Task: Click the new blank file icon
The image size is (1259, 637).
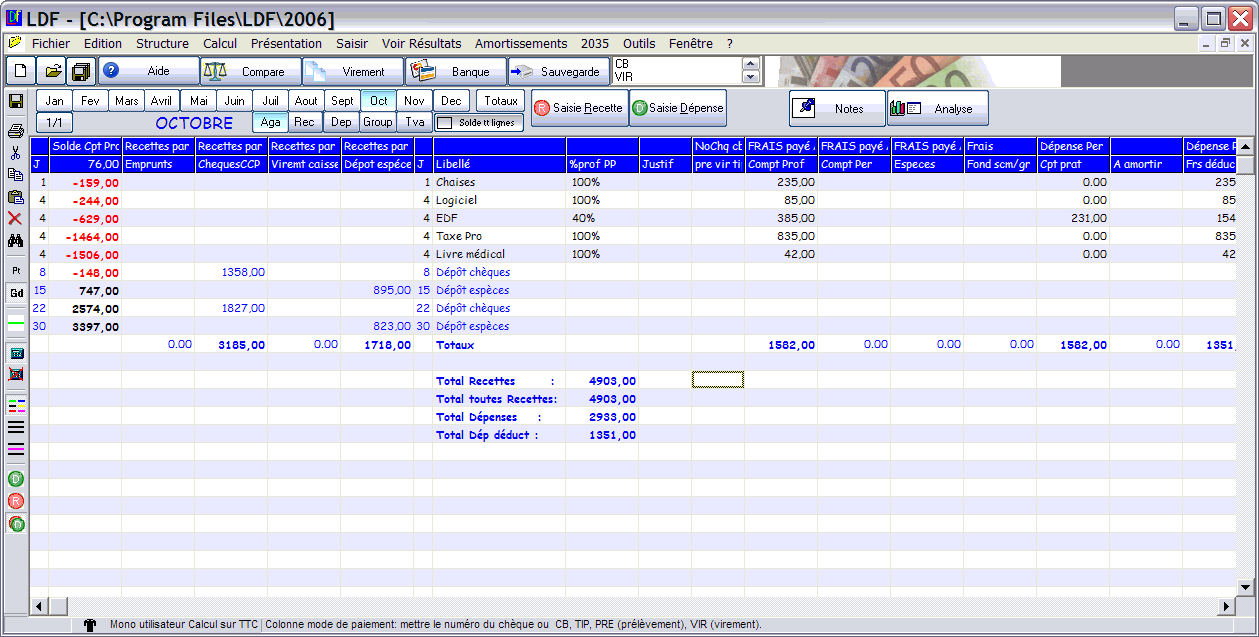Action: [x=21, y=71]
